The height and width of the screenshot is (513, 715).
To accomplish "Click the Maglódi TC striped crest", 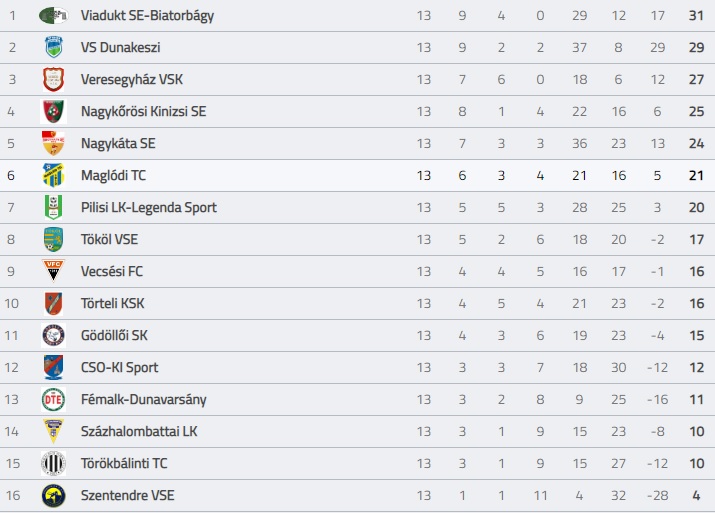I will click(x=53, y=175).
